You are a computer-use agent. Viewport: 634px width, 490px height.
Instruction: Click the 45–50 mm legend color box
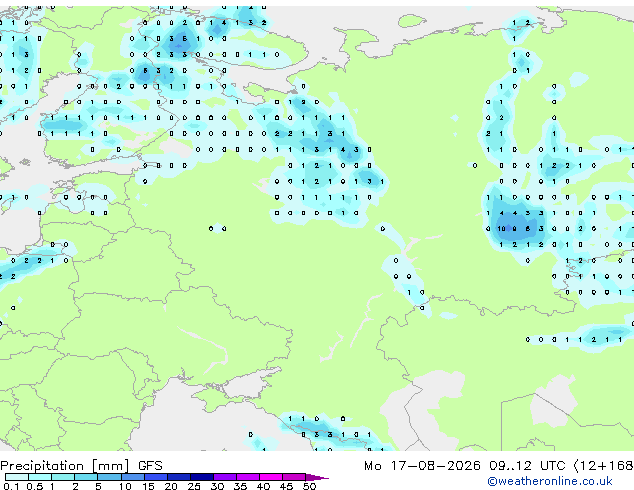coord(294,477)
